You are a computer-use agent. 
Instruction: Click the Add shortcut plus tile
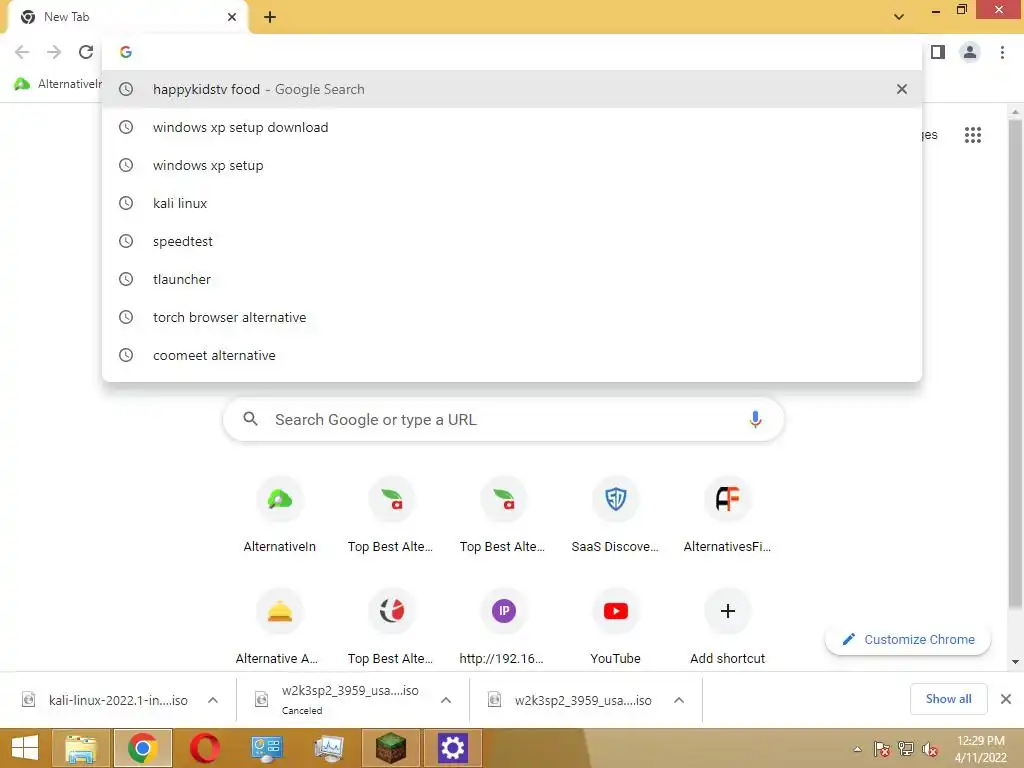(x=727, y=626)
